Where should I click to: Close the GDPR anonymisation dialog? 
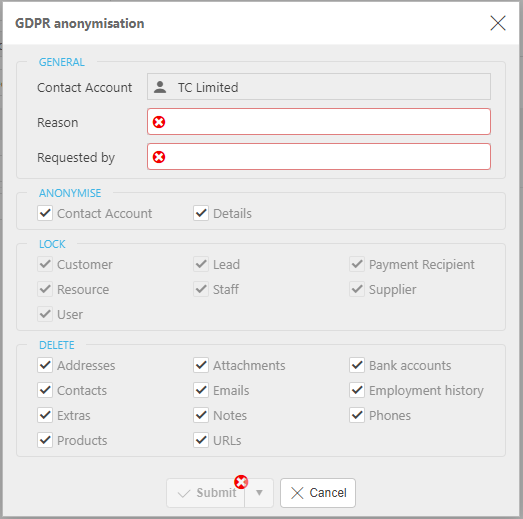coord(498,23)
